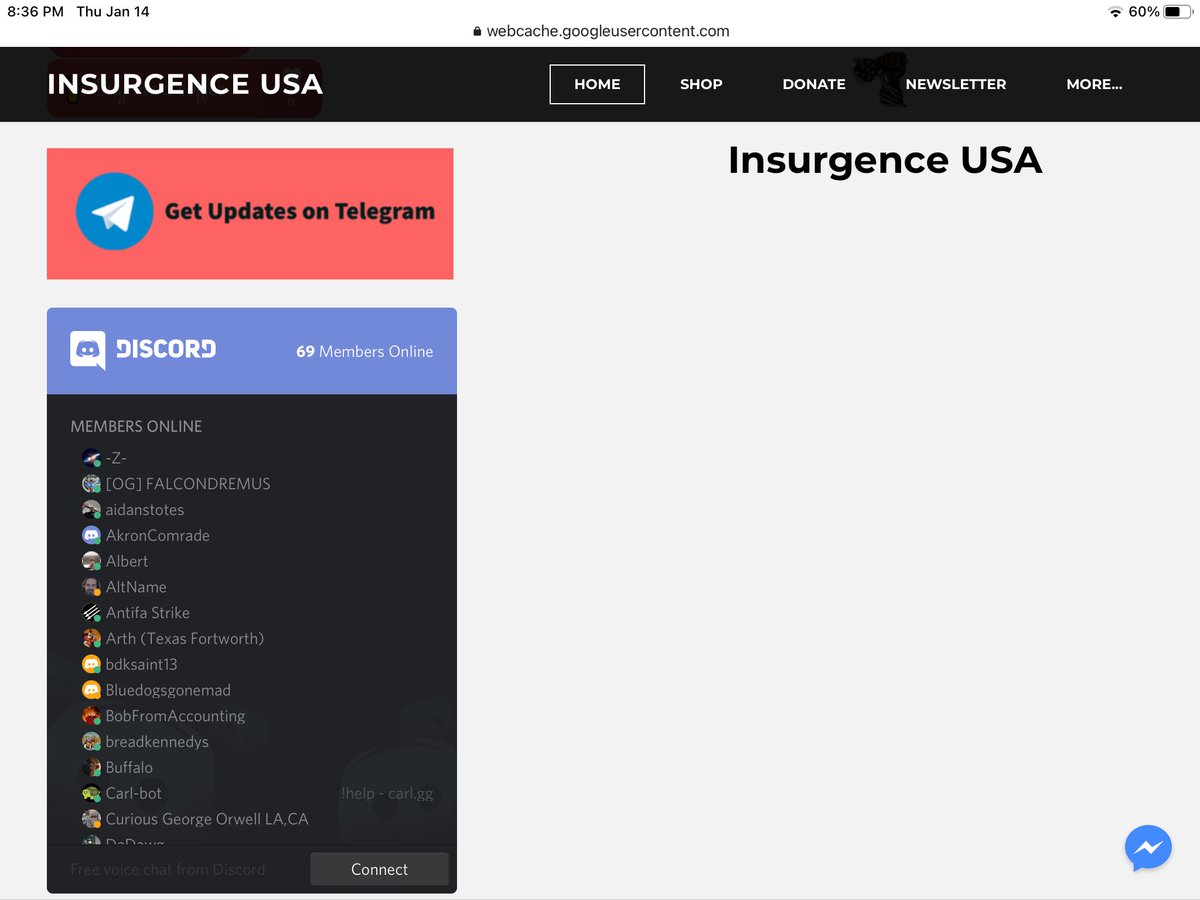The image size is (1200, 900).
Task: Click the Connect button in Discord widget
Action: click(379, 869)
